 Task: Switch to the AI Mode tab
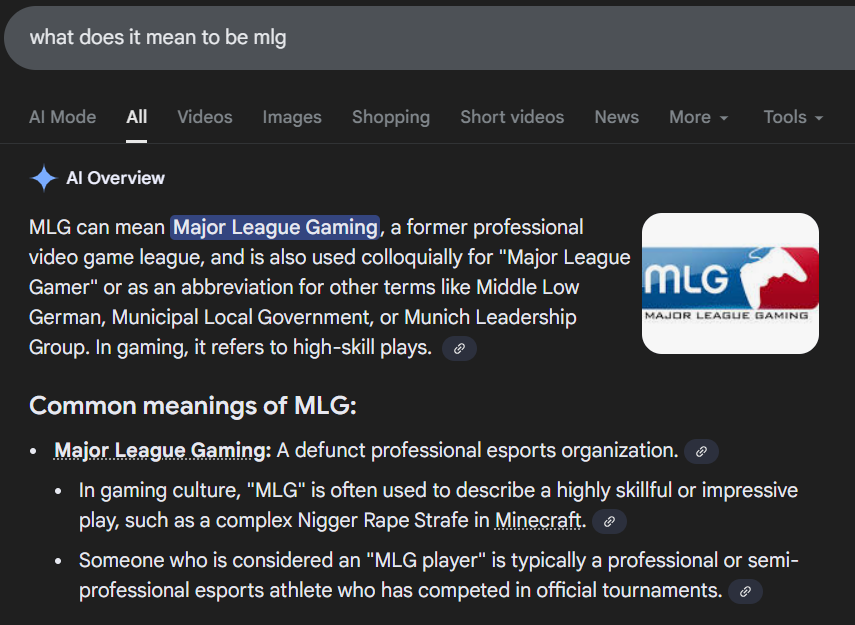(x=63, y=117)
